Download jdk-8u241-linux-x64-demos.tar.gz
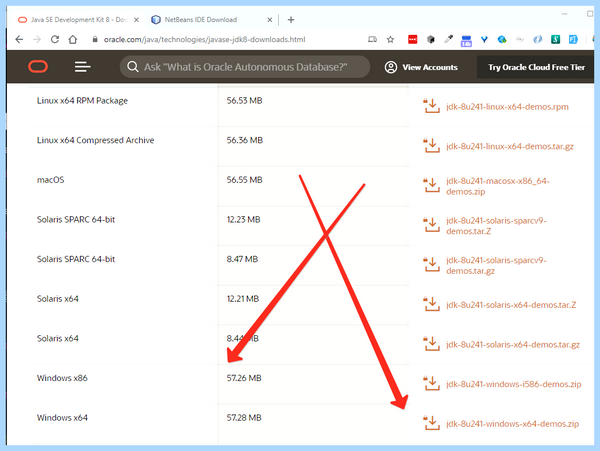The image size is (600, 451). (510, 146)
